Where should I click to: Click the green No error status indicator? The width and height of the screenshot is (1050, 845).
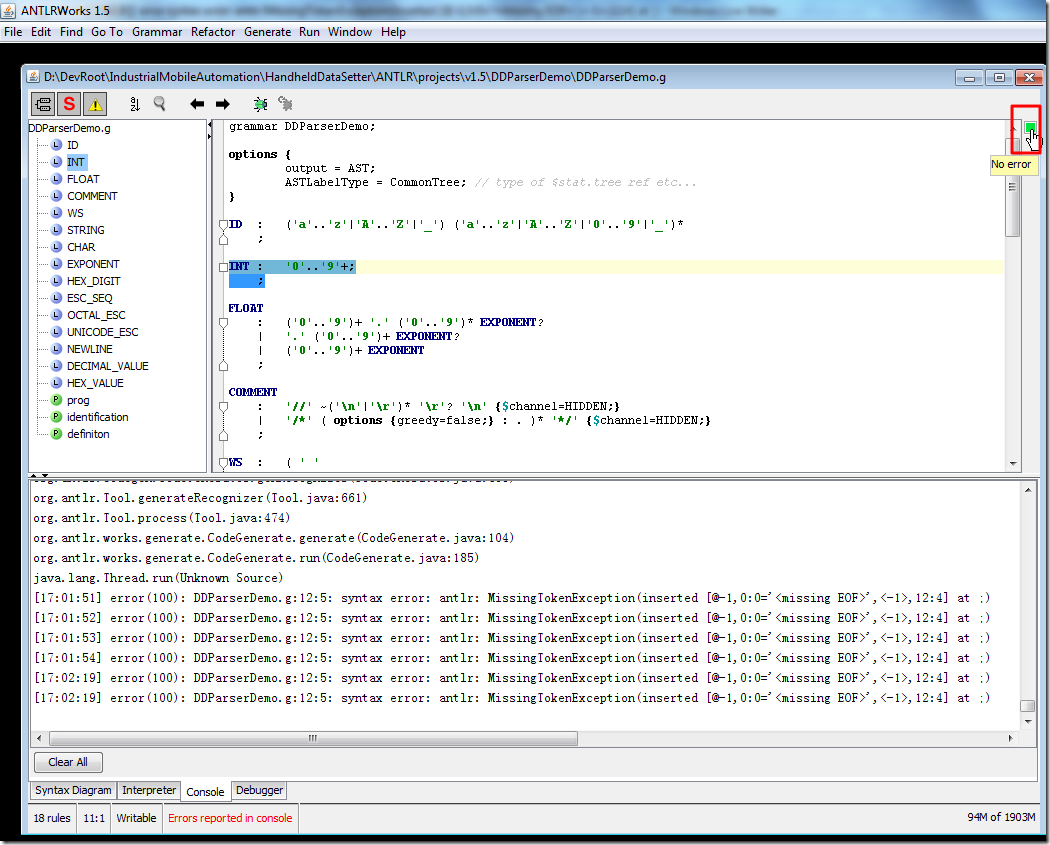1029,128
